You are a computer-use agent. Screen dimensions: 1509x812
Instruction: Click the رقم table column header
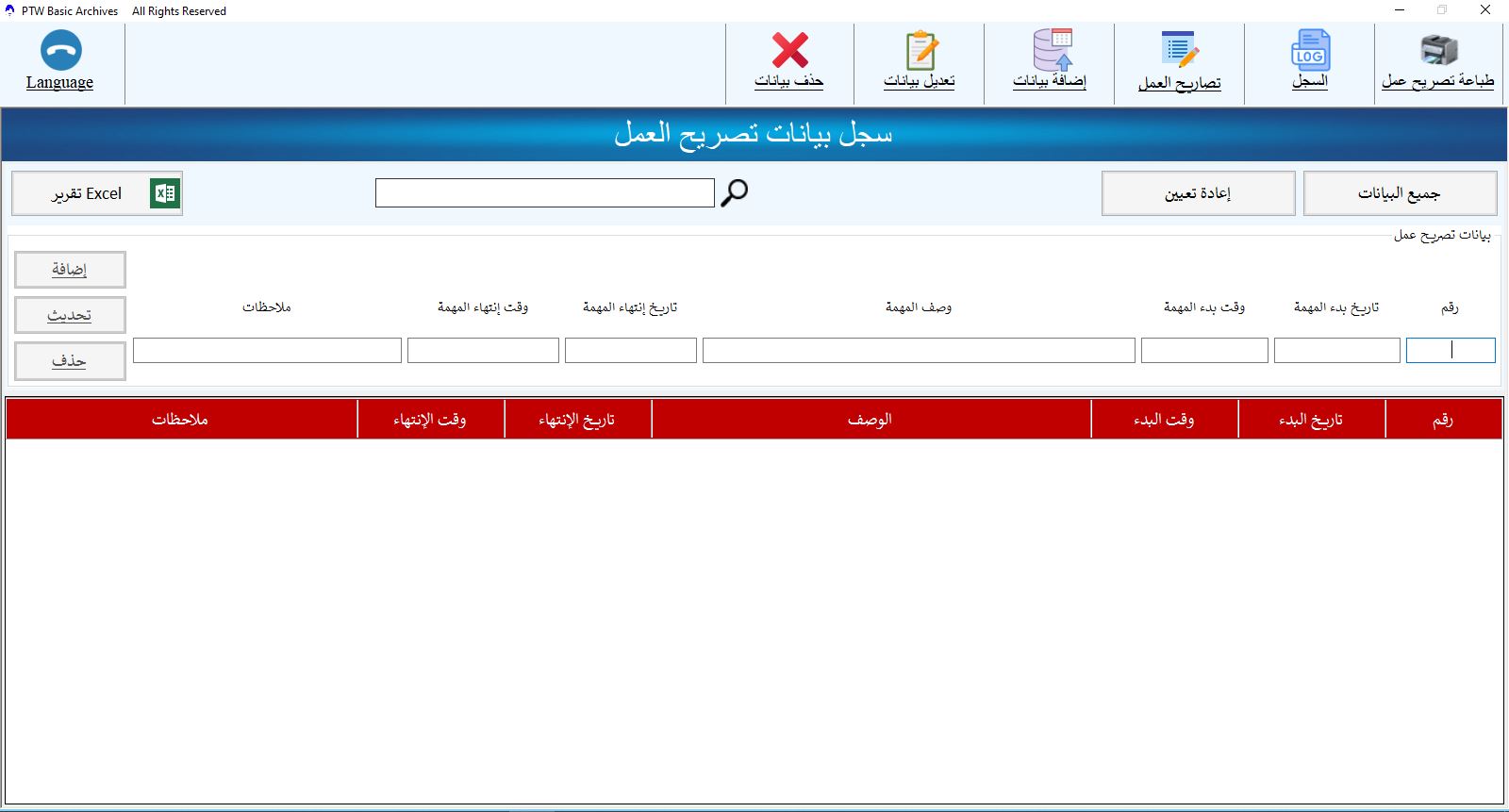click(1443, 420)
